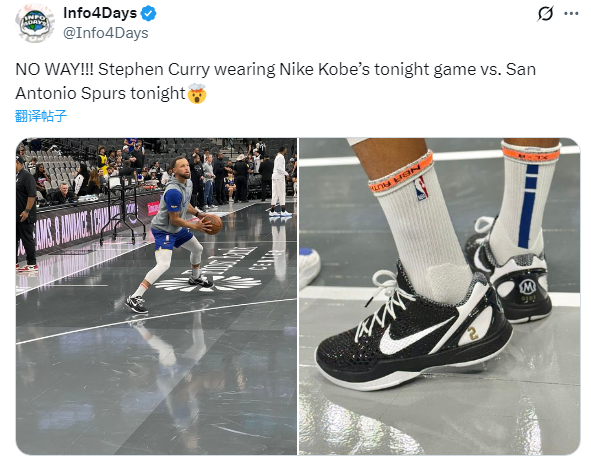Open the right close-up sneaker photo

point(439,296)
